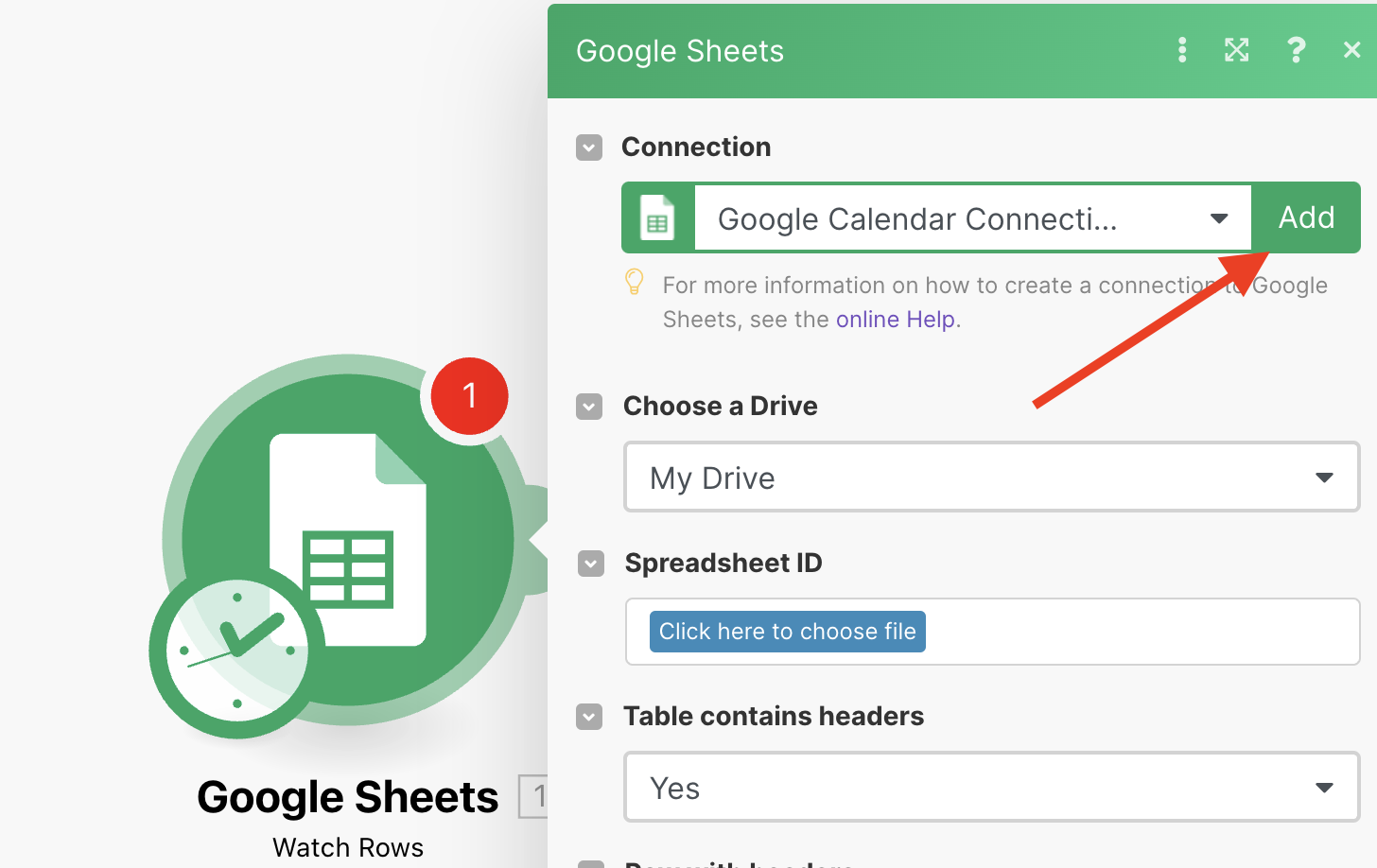Viewport: 1377px width, 868px height.
Task: Click the lightbulb hint icon
Action: [635, 282]
